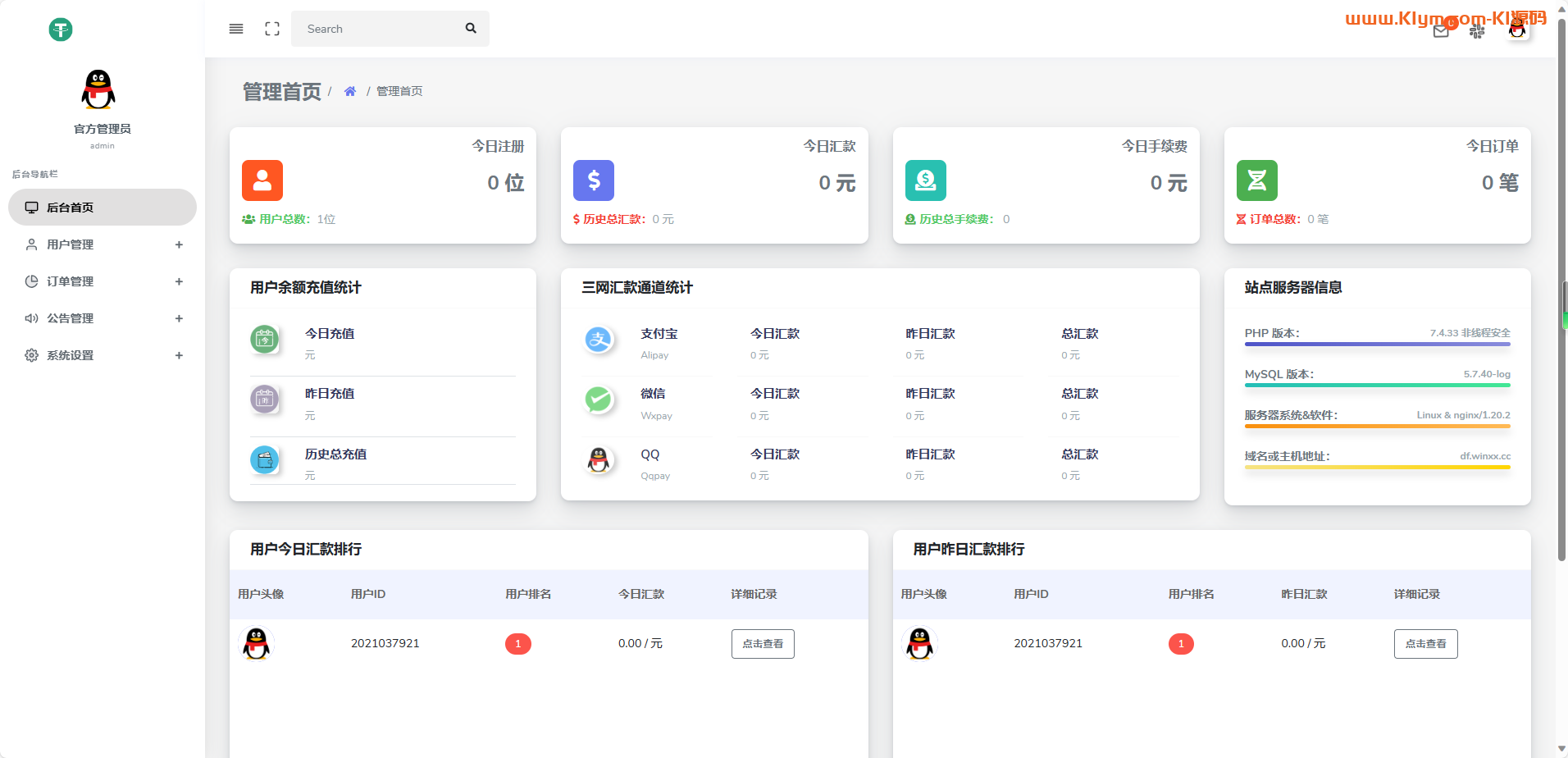Click the hamburger menu toggle icon
This screenshot has width=1568, height=758.
[x=236, y=29]
